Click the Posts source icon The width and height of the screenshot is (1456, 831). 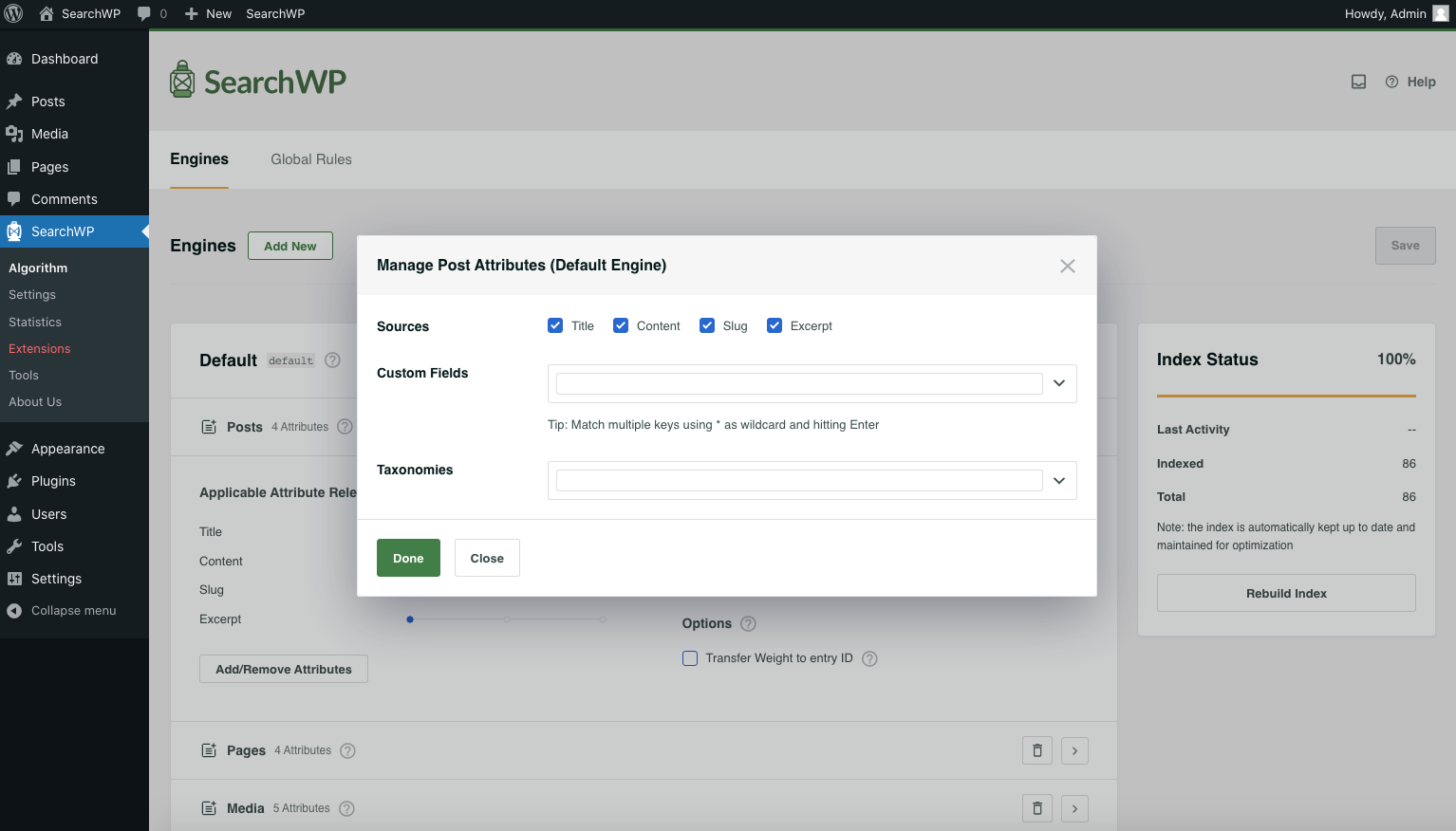(209, 427)
